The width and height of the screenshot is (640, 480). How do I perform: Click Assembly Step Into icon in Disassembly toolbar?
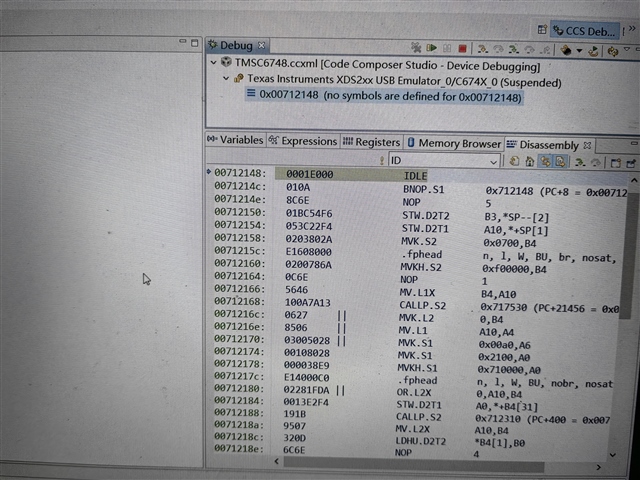coord(580,163)
